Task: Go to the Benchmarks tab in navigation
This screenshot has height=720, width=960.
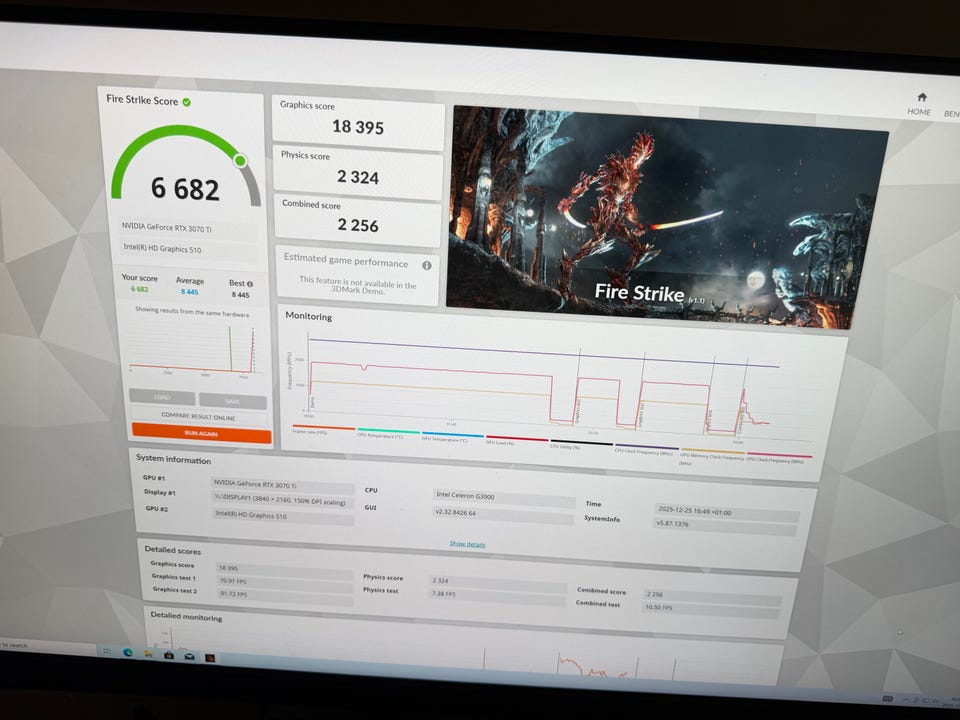Action: point(951,114)
